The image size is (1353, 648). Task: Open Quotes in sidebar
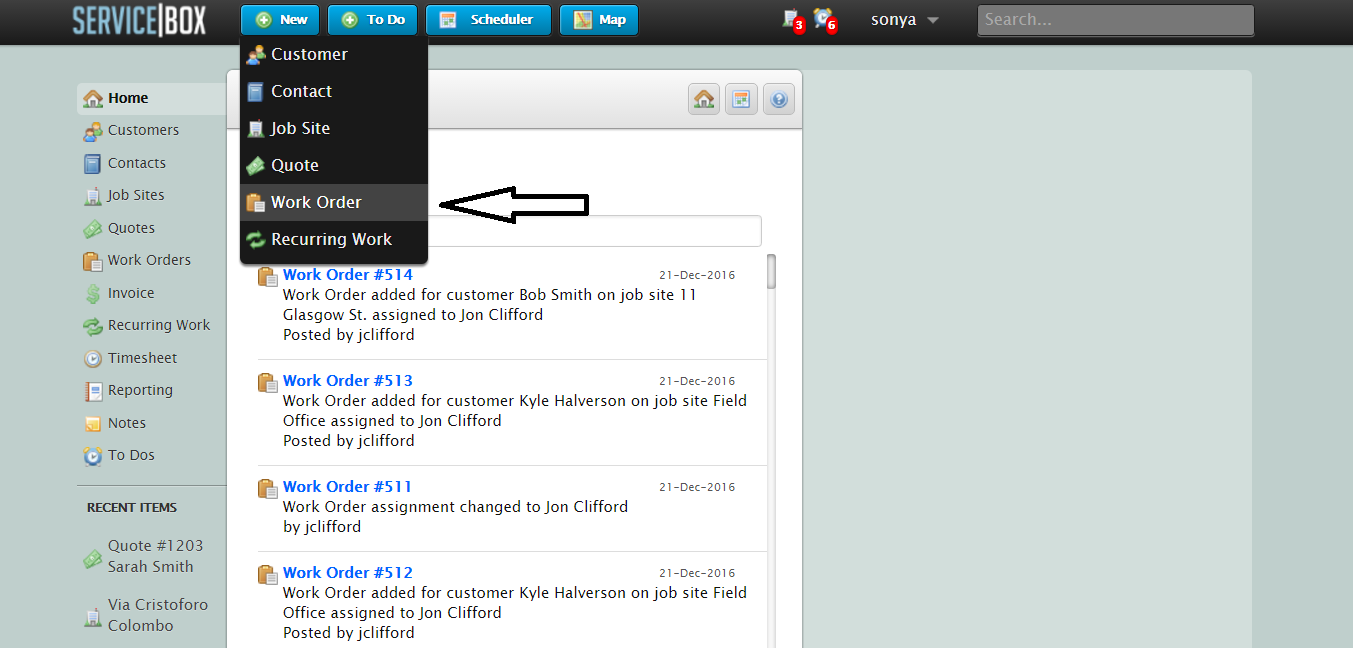click(x=131, y=228)
